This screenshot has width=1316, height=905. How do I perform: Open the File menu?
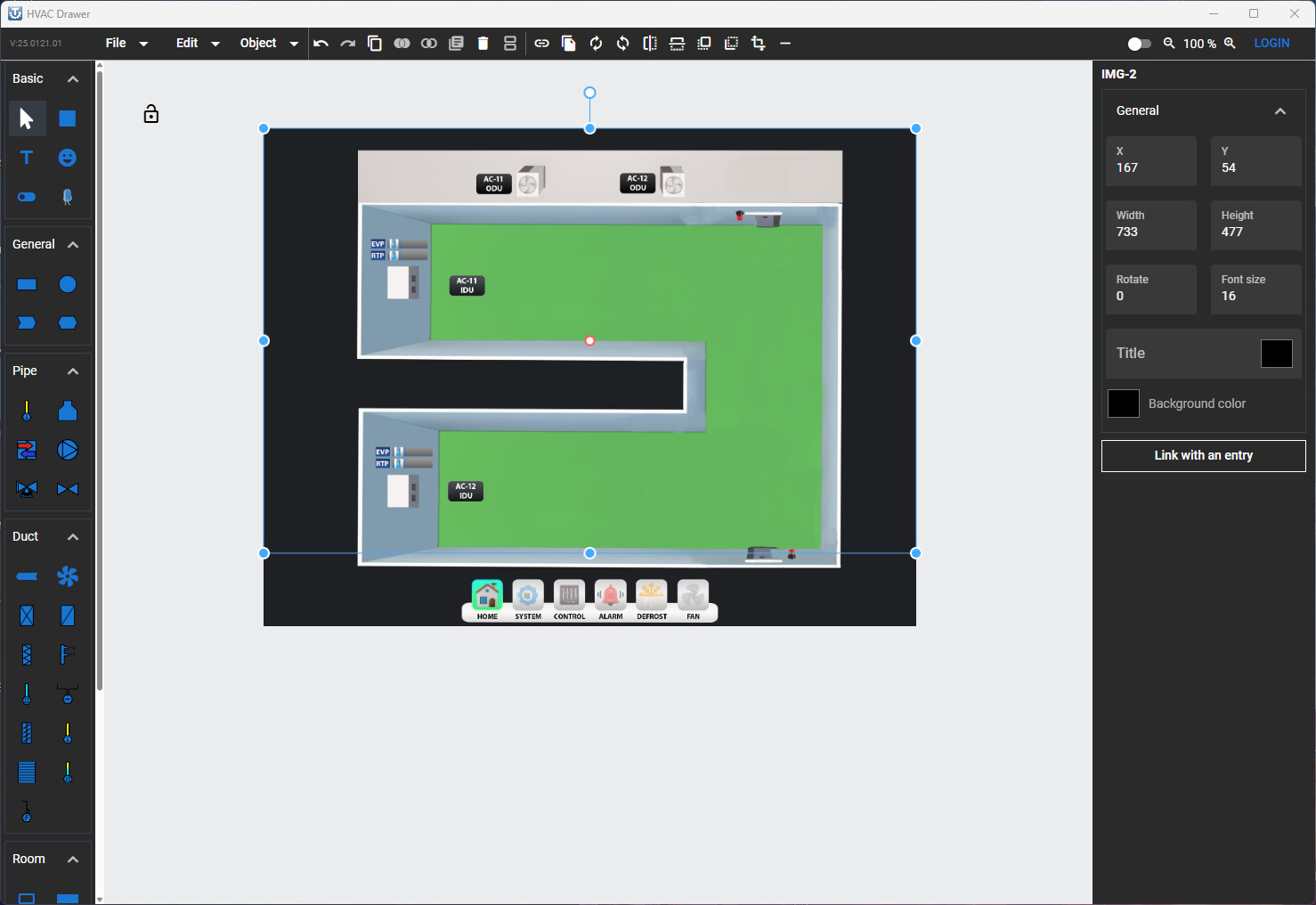click(126, 44)
